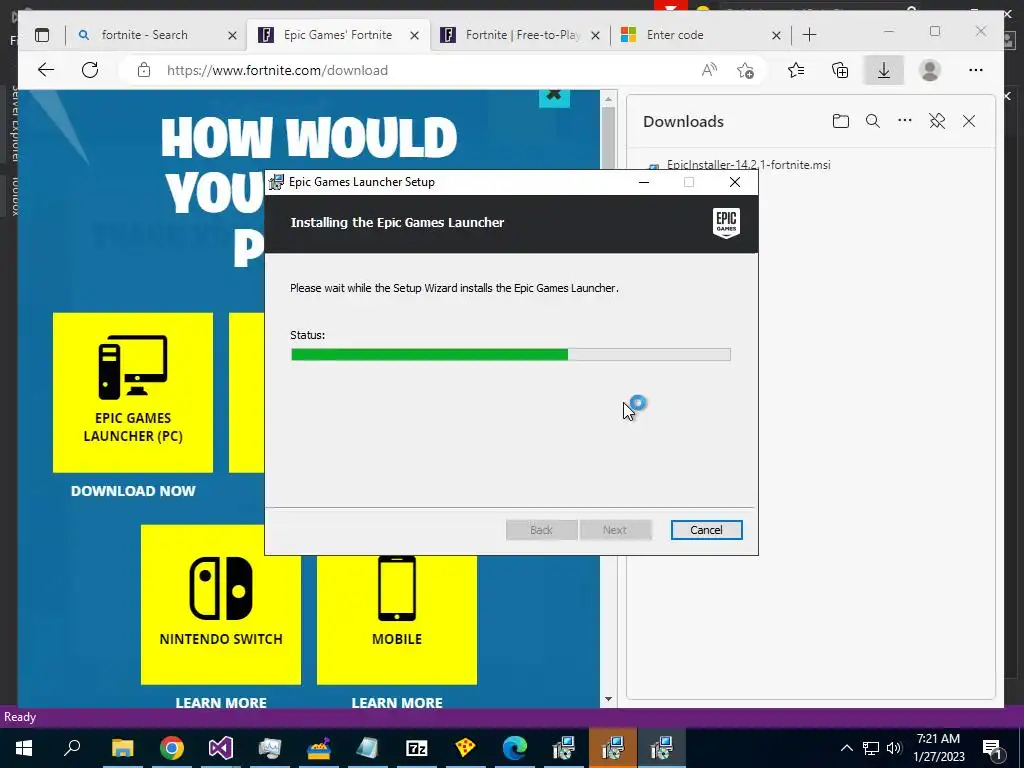Open the volume control tray icon
Screen dimensions: 1024x768
coord(894,748)
